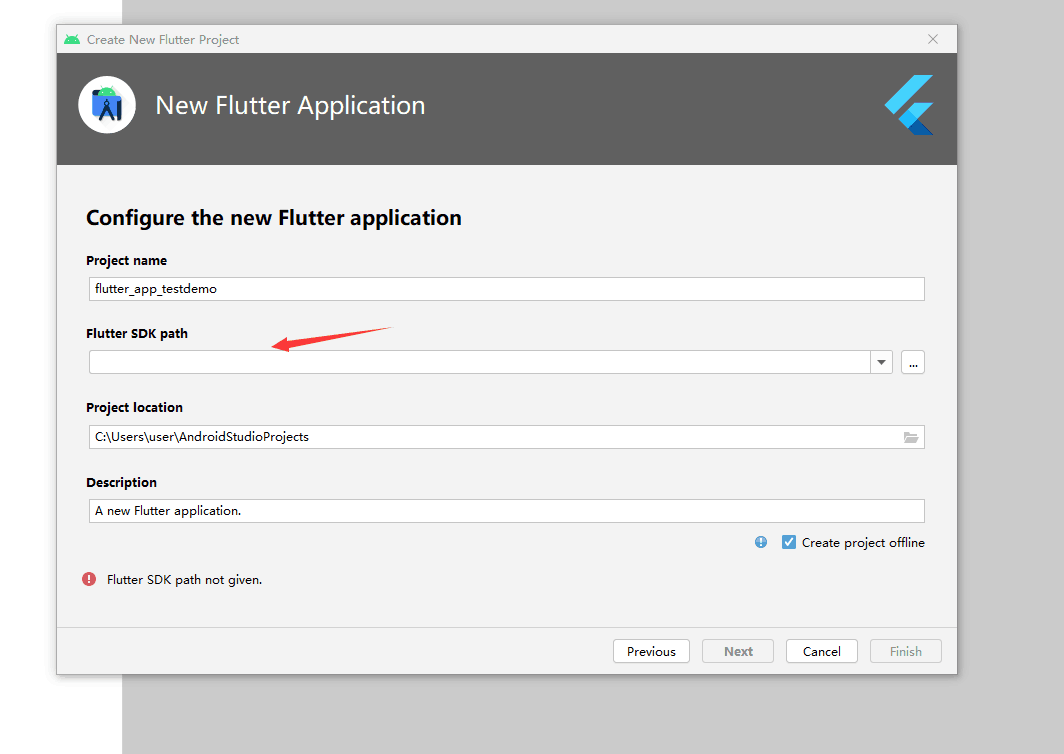
Task: Toggle the Create project offline checkbox
Action: [788, 542]
